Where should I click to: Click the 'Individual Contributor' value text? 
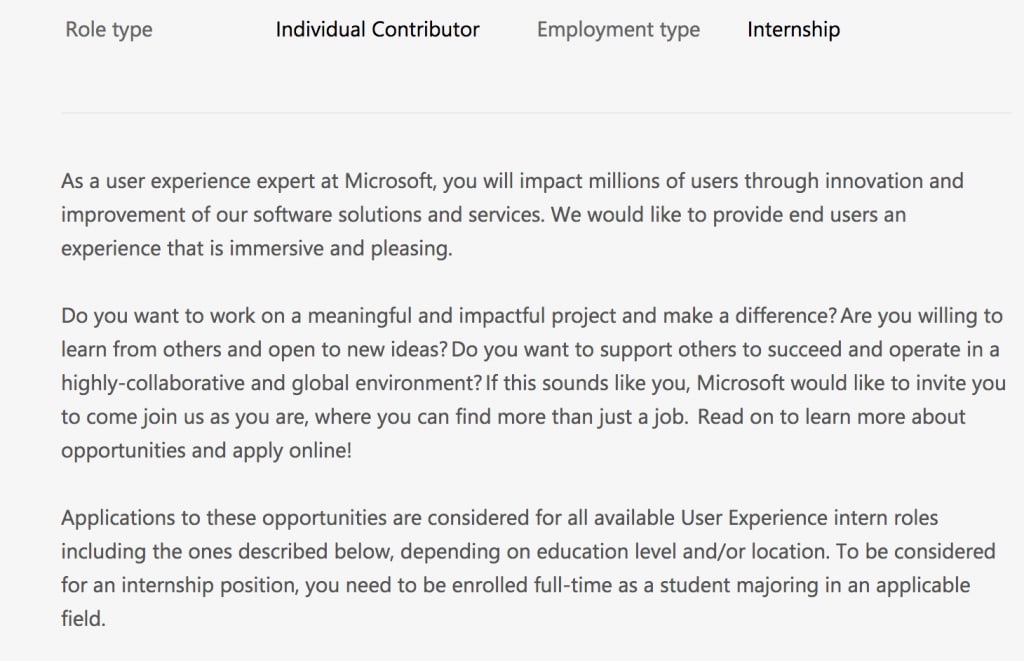[377, 29]
